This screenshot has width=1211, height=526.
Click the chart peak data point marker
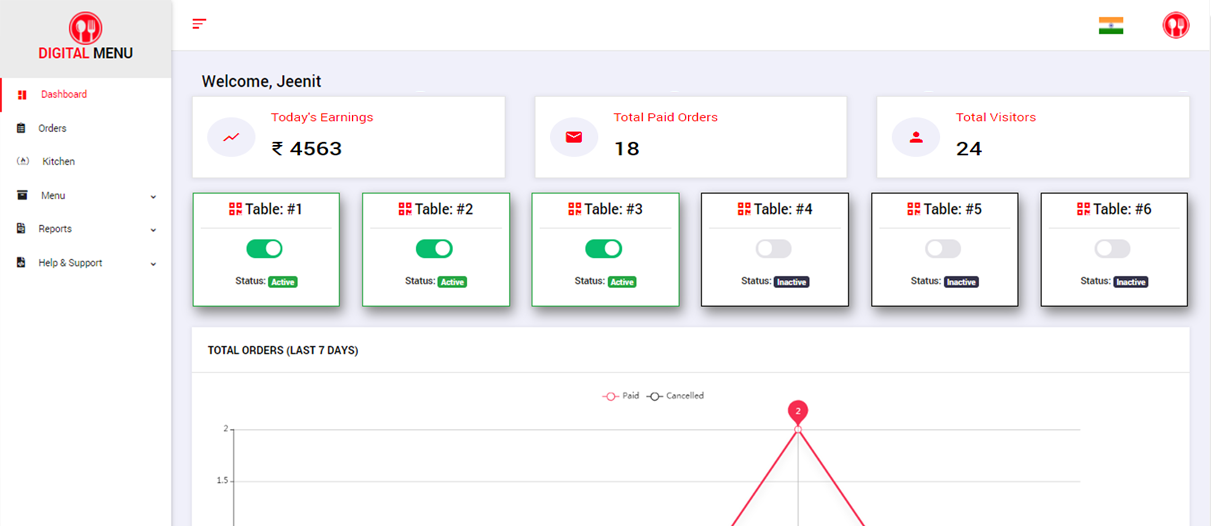coord(798,429)
